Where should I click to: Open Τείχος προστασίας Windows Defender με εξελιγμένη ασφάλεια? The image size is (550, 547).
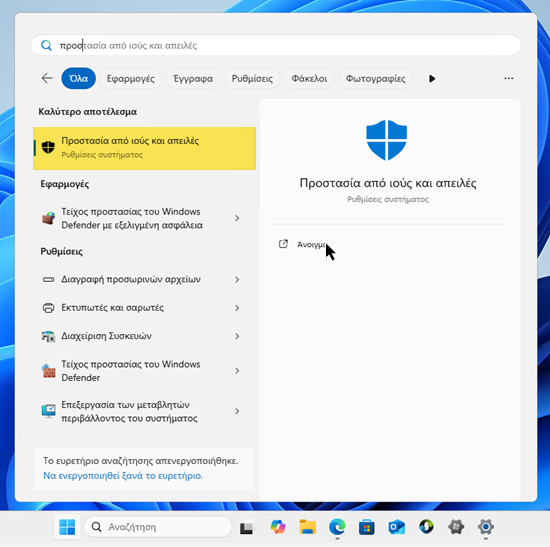click(144, 218)
